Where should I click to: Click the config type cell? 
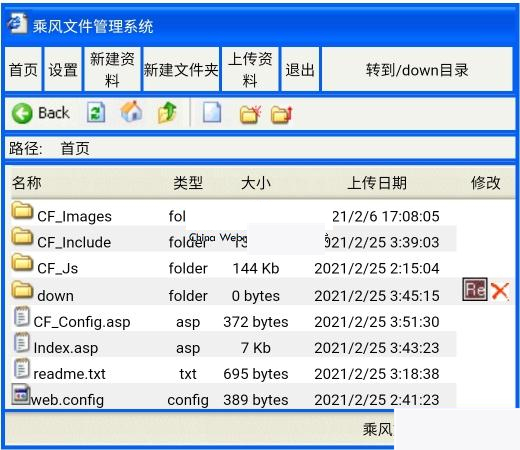click(188, 400)
